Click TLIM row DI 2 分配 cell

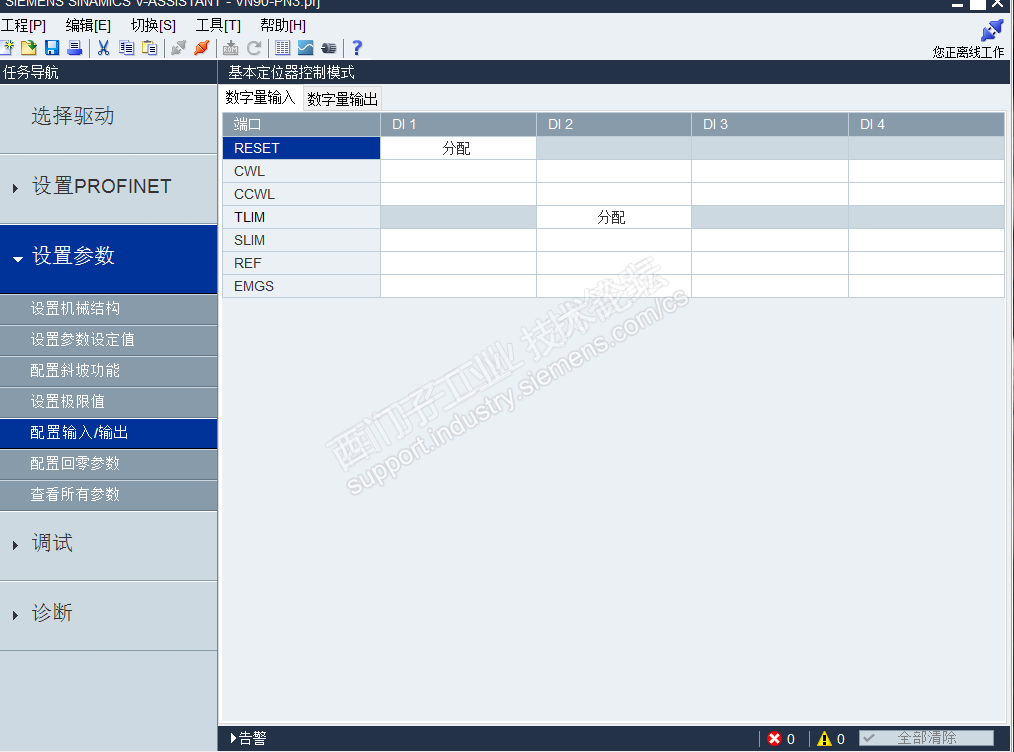click(x=614, y=217)
